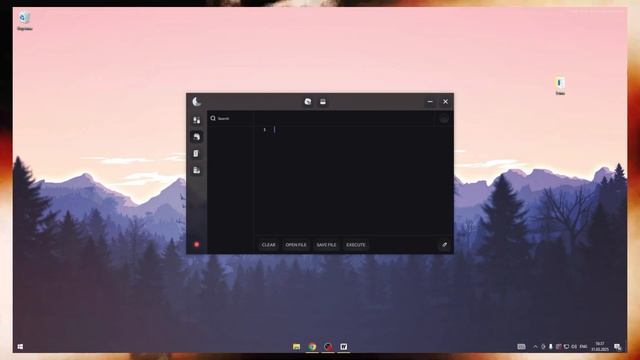This screenshot has width=640, height=360.
Task: Switch the ENG input language indicator
Action: point(584,347)
